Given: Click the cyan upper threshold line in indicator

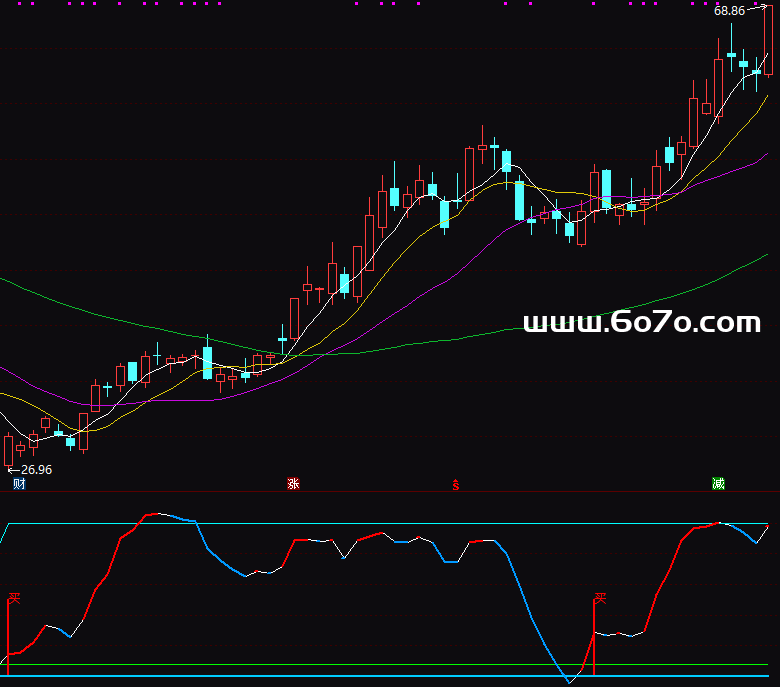Looking at the screenshot, I should [x=400, y=523].
